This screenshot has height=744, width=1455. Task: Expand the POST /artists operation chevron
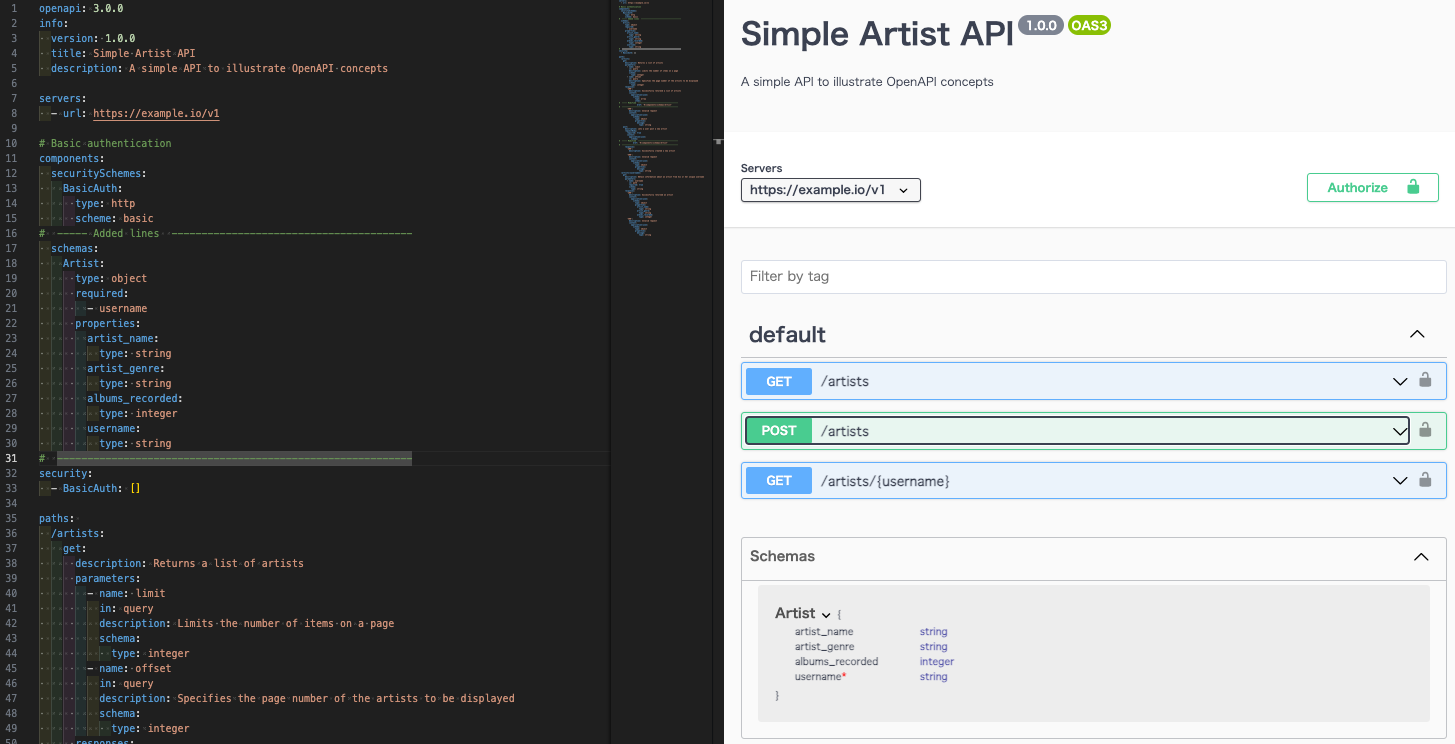[1400, 431]
